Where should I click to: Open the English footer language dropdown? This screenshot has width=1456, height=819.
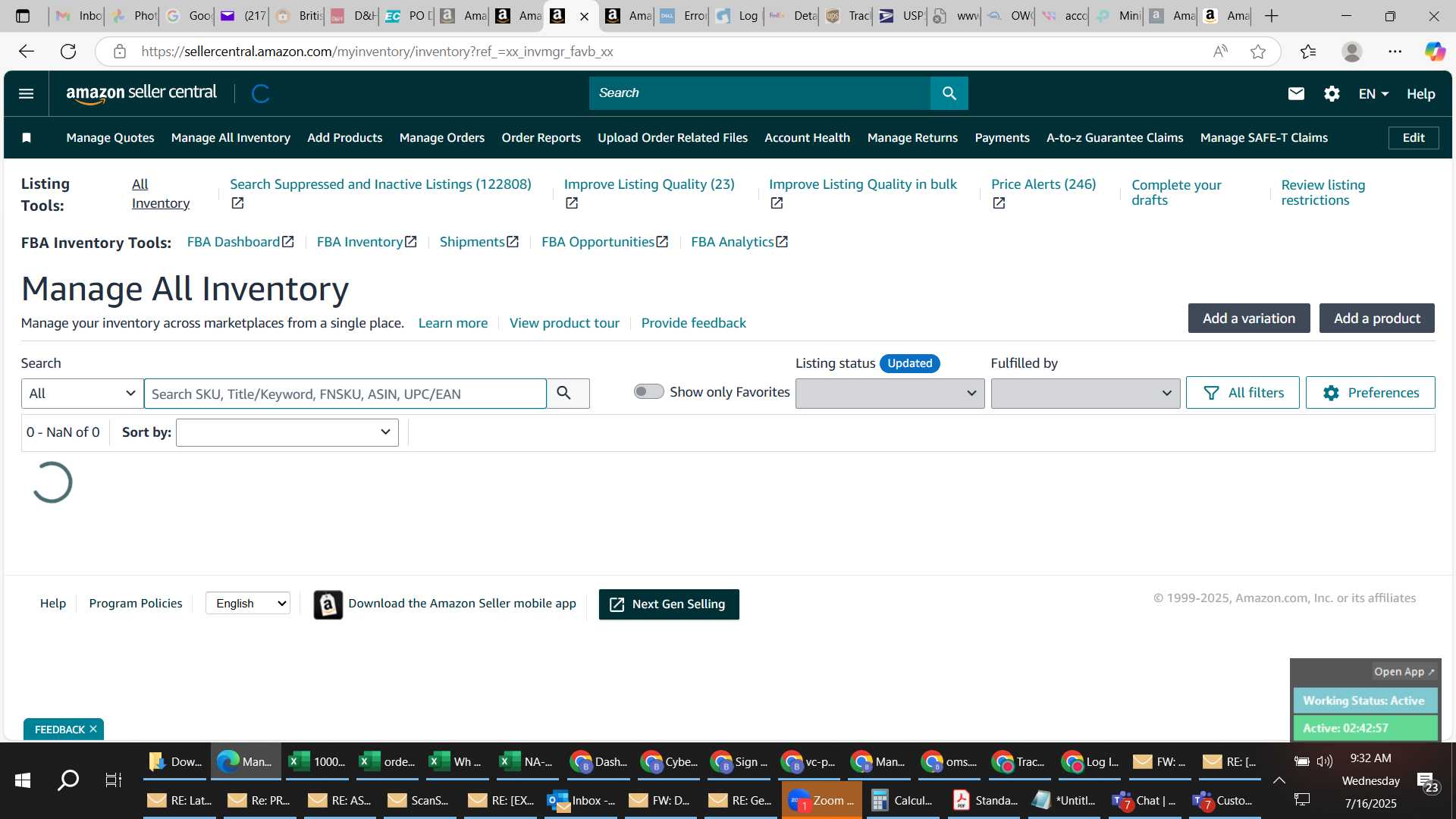click(x=248, y=604)
